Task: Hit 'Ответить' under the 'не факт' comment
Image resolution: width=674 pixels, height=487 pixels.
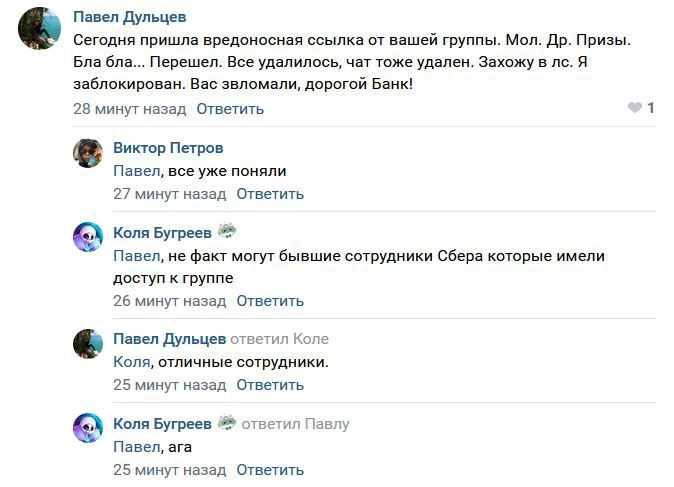Action: tap(270, 300)
